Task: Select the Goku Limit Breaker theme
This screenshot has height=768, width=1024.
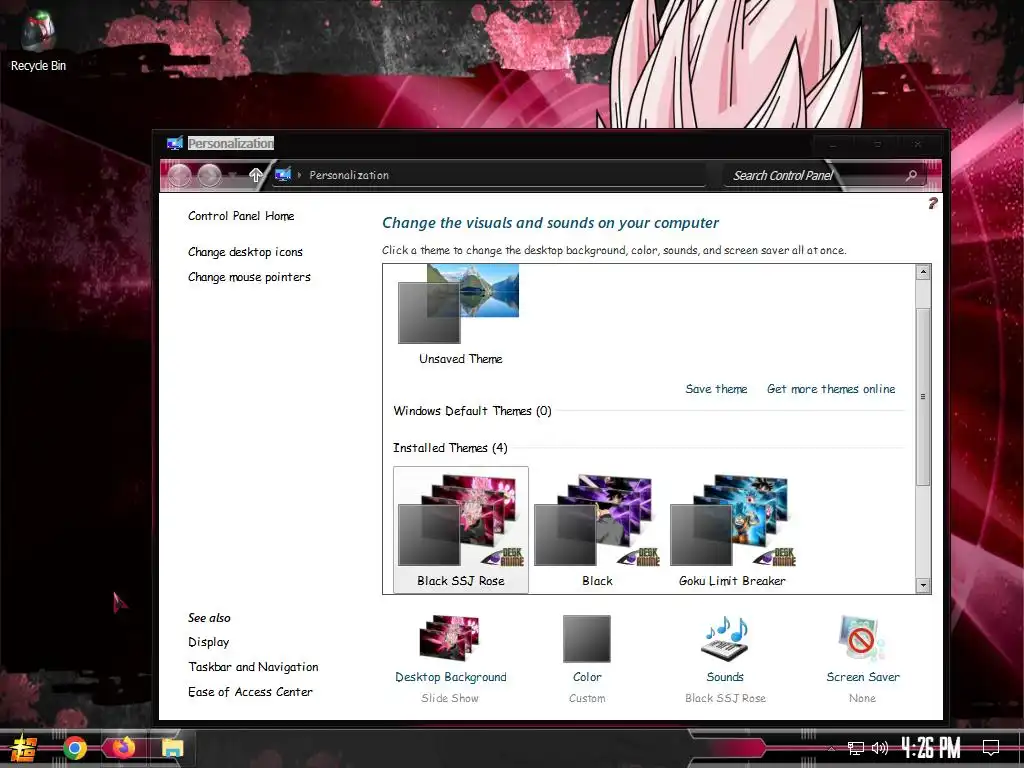Action: tap(732, 530)
